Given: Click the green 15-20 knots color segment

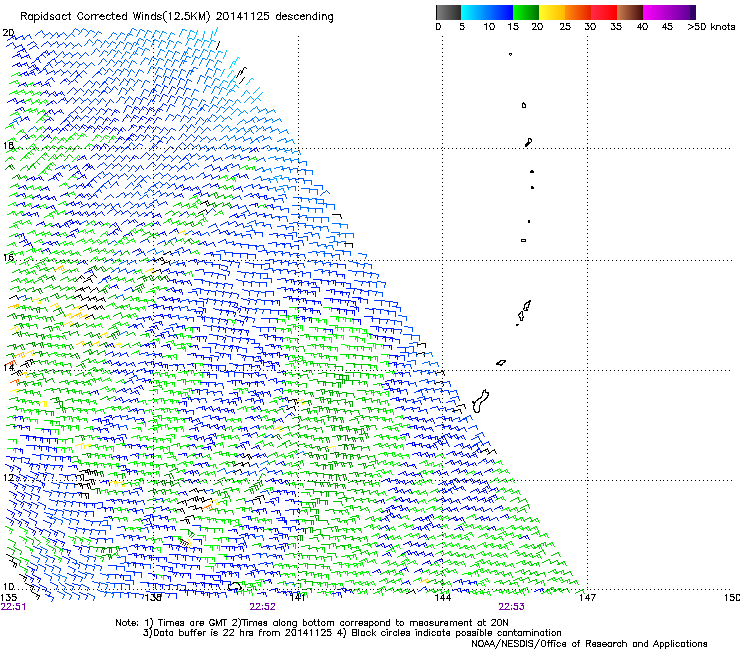Looking at the screenshot, I should 526,12.
